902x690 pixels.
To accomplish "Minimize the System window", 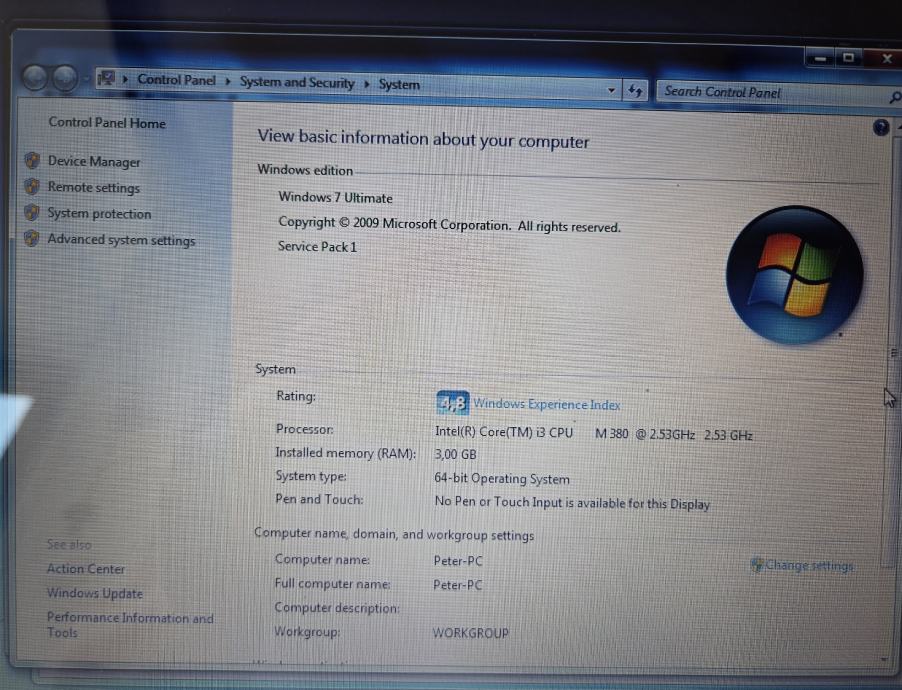I will [820, 58].
